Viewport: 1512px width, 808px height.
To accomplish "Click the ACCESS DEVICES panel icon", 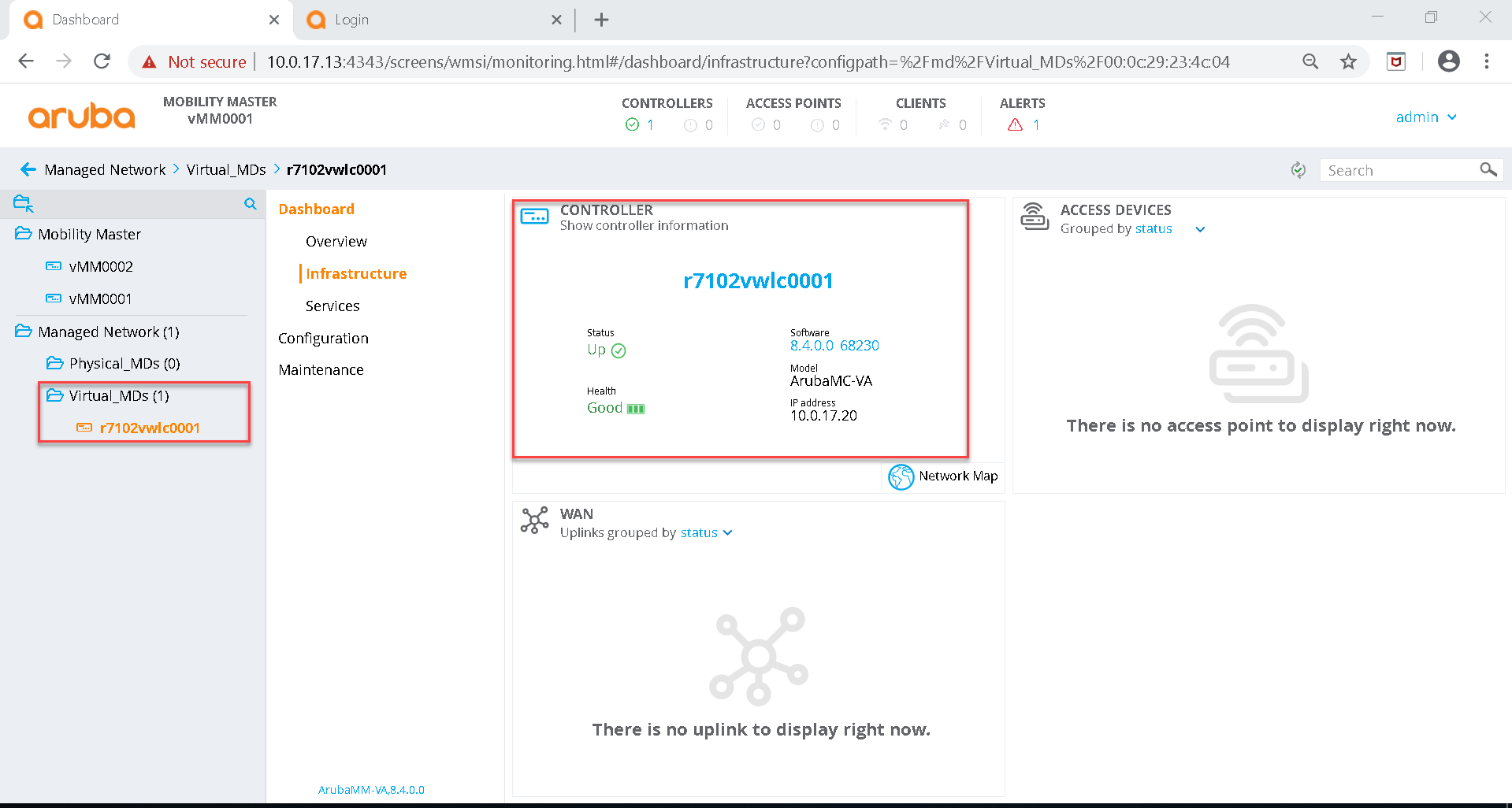I will pyautogui.click(x=1035, y=216).
